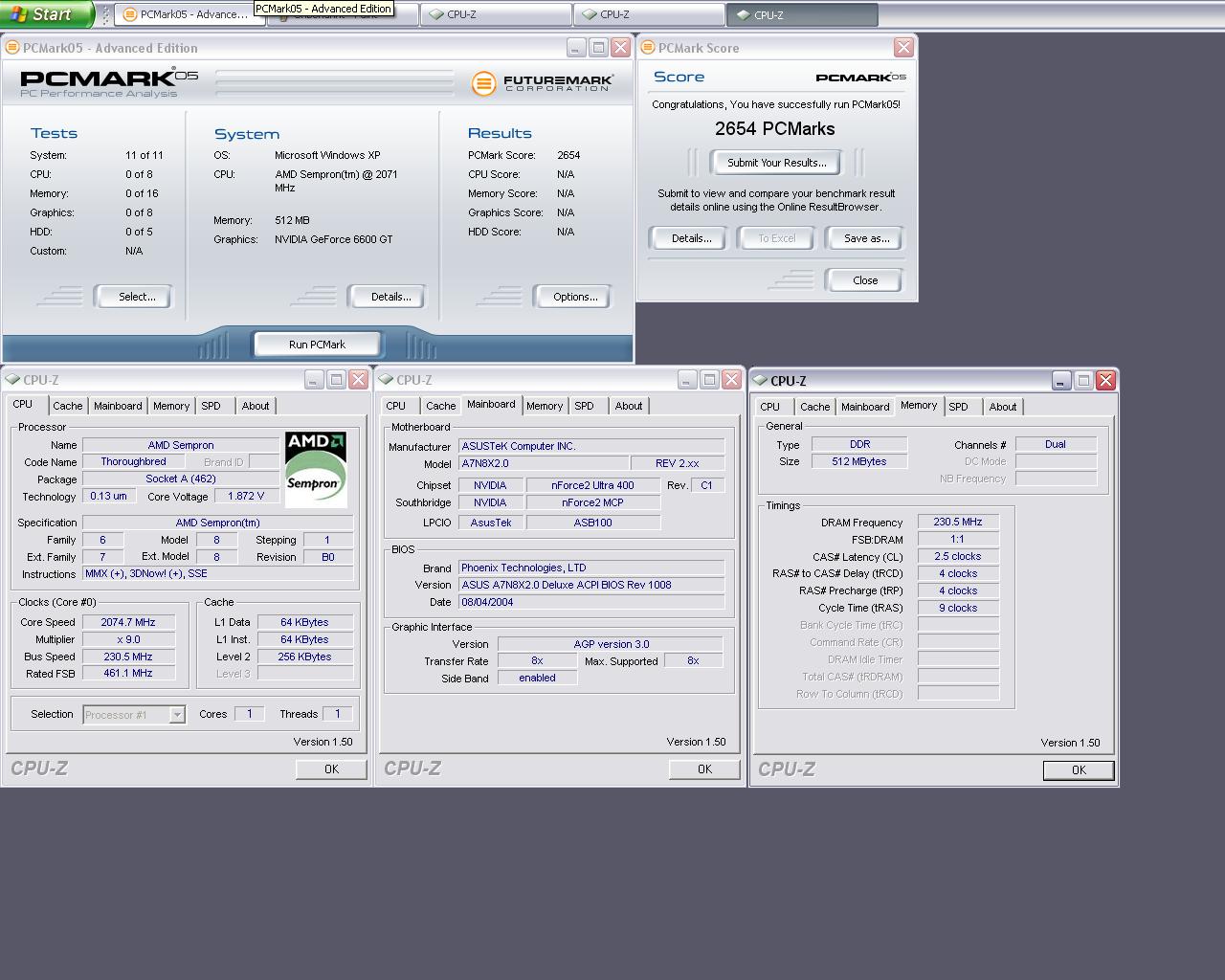This screenshot has width=1225, height=980.
Task: Click the PCMark05 title bar icon
Action: [x=12, y=48]
